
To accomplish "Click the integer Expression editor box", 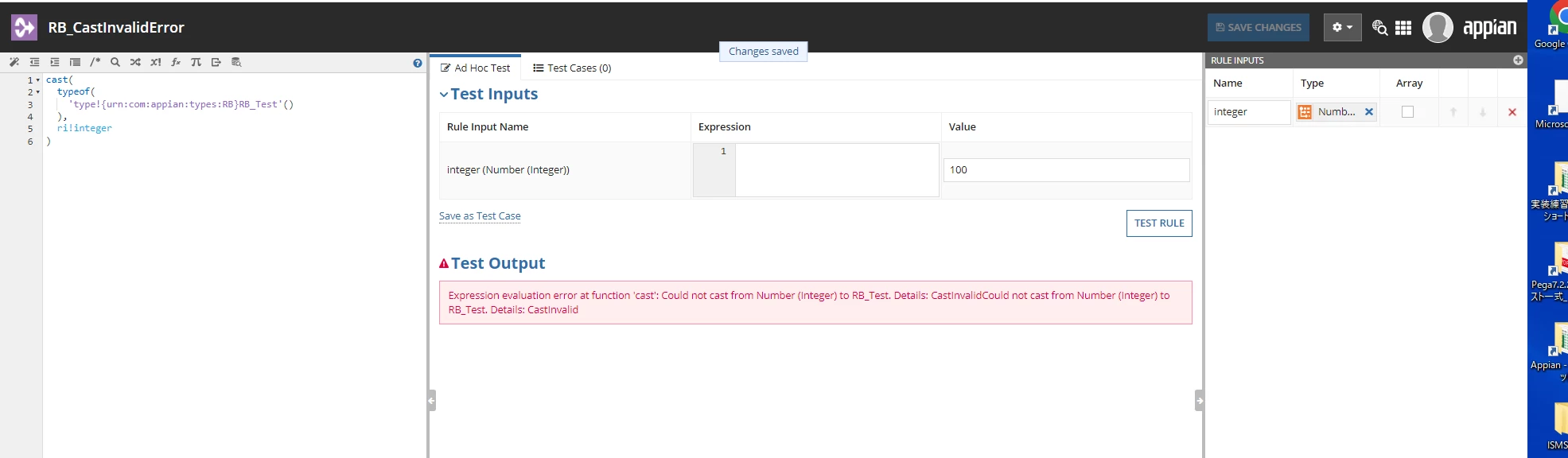I will click(837, 170).
